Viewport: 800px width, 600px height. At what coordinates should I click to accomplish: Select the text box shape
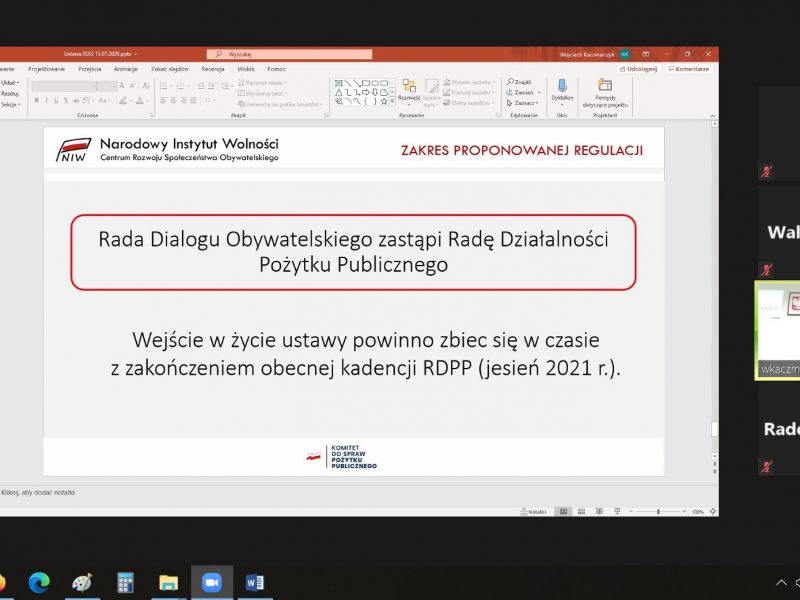click(x=339, y=83)
